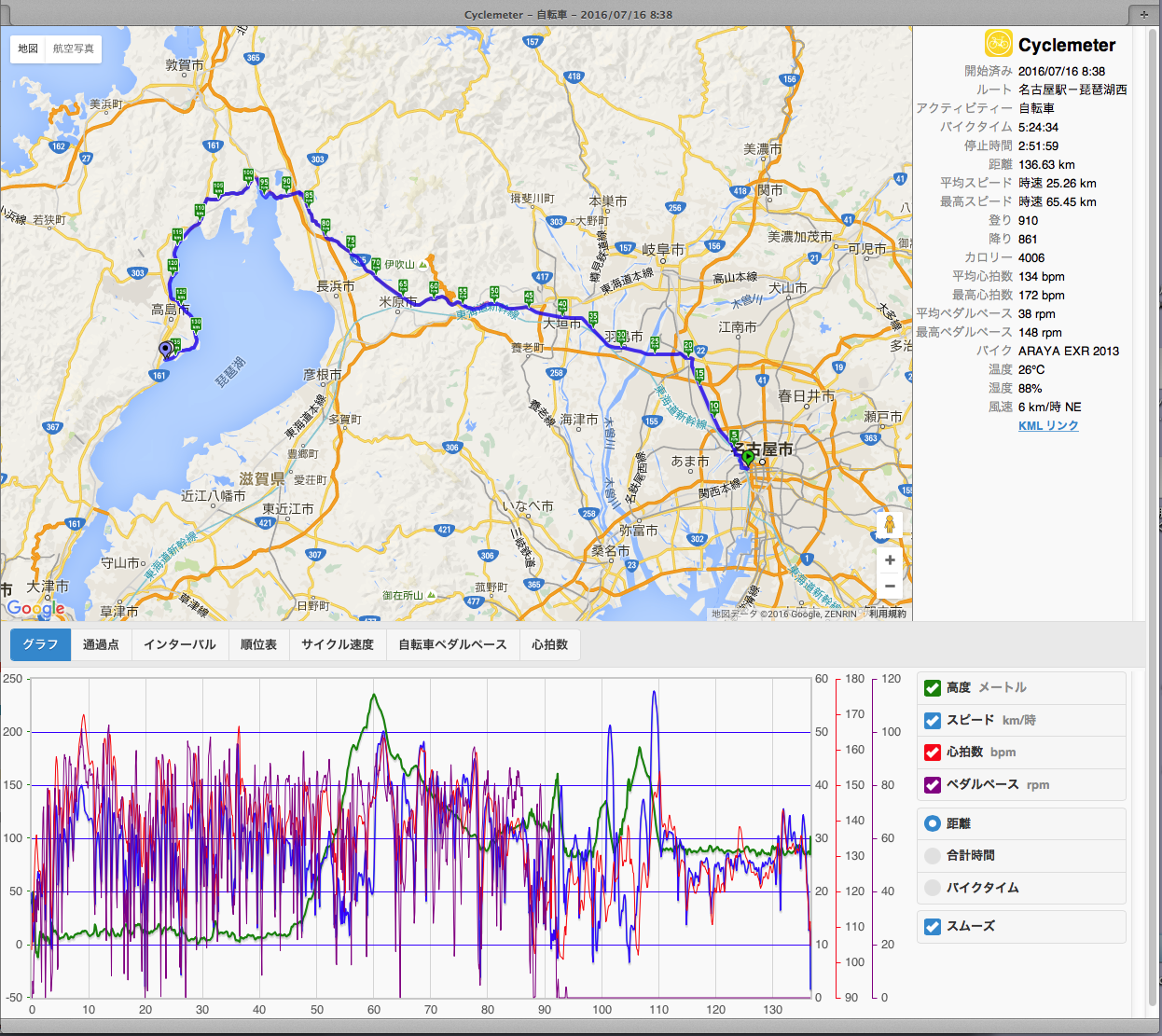The height and width of the screenshot is (1036, 1162).
Task: Select the 55 km route marker
Action: 463,295
